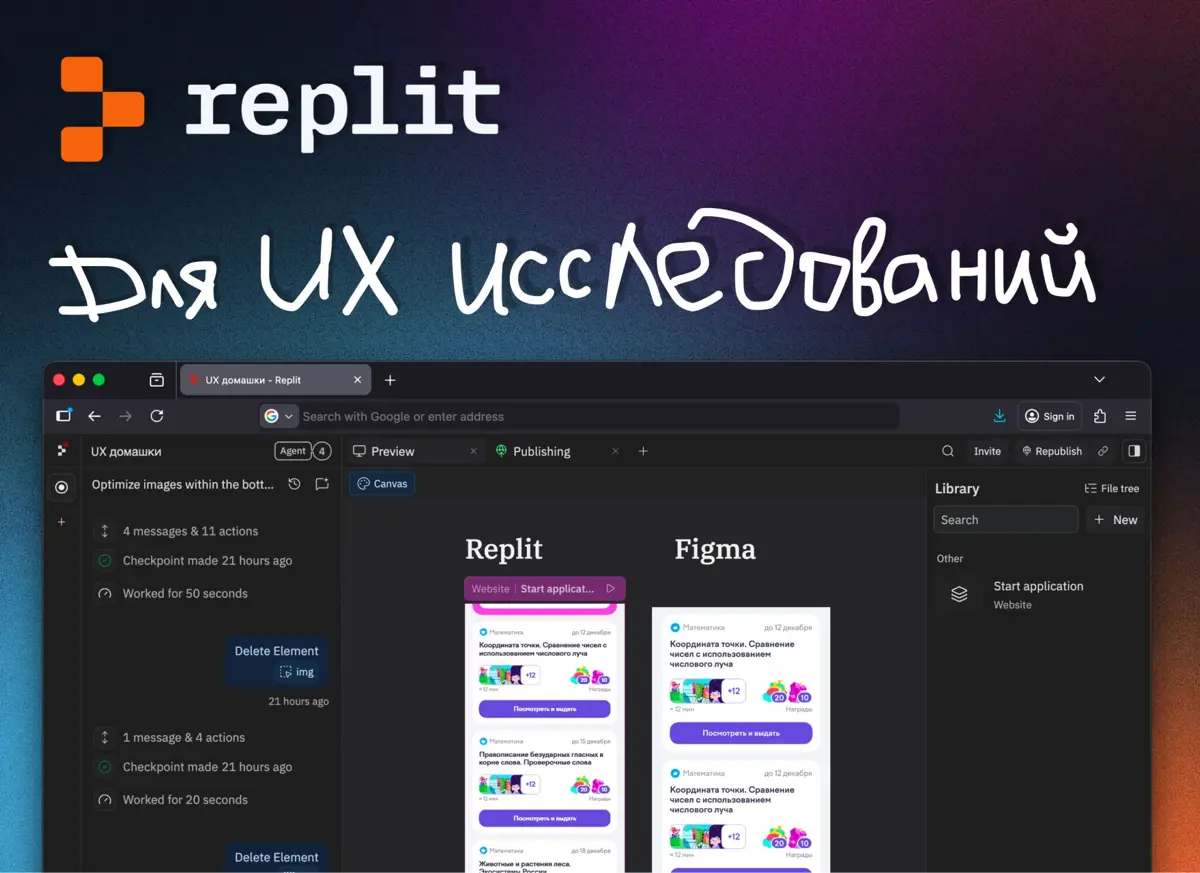Viewport: 1200px width, 873px height.
Task: Reload the page
Action: pyautogui.click(x=156, y=416)
